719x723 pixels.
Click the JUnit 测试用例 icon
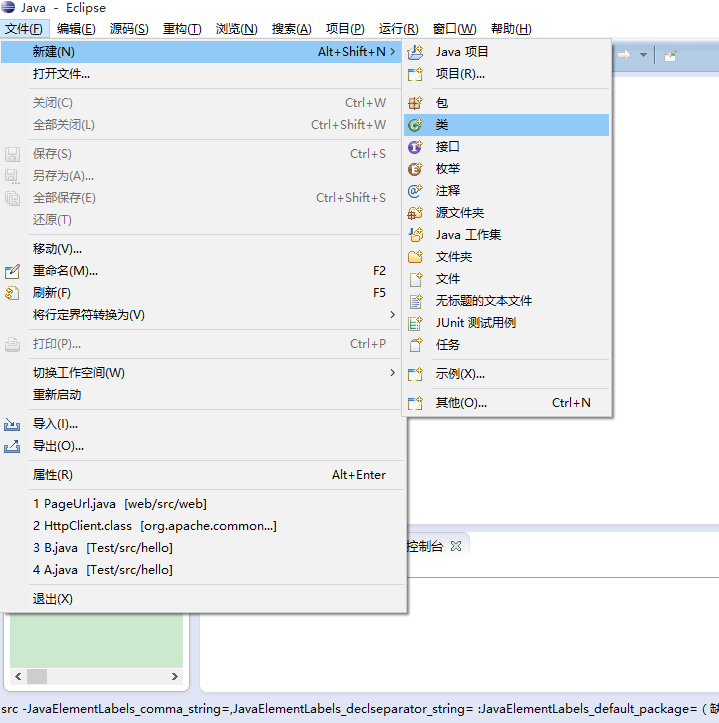pos(415,323)
